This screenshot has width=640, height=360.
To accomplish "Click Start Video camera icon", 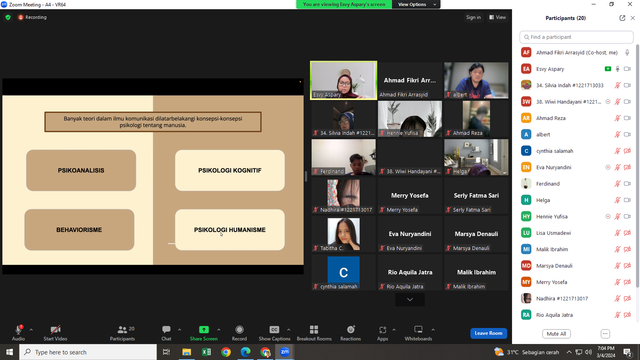I will click(x=56, y=329).
